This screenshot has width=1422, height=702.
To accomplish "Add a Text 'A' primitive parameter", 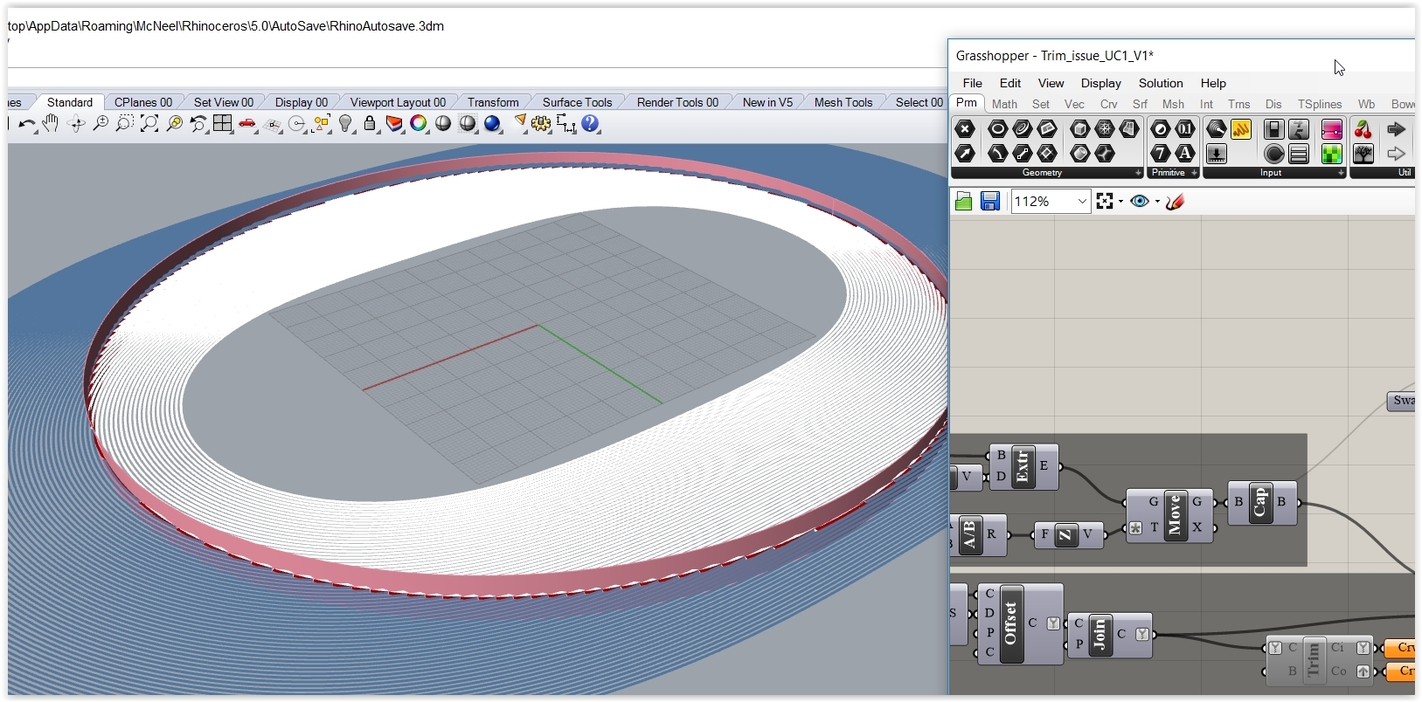I will tap(1185, 153).
